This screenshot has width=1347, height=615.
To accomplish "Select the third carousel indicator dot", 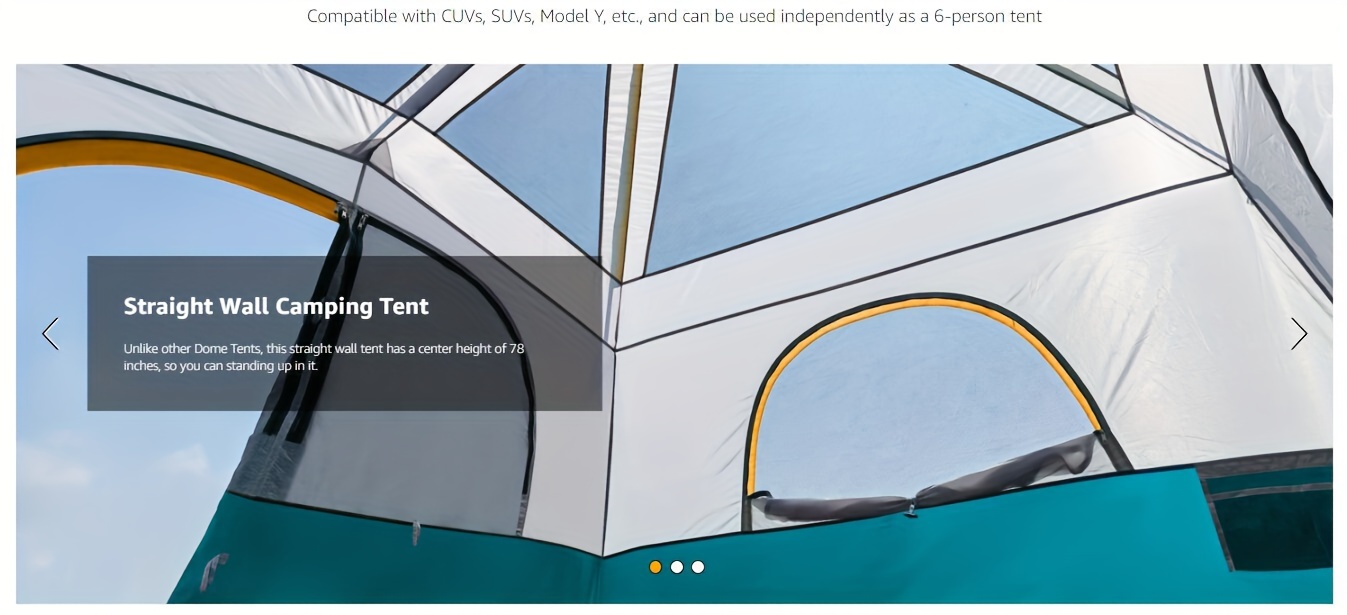I will coord(698,567).
